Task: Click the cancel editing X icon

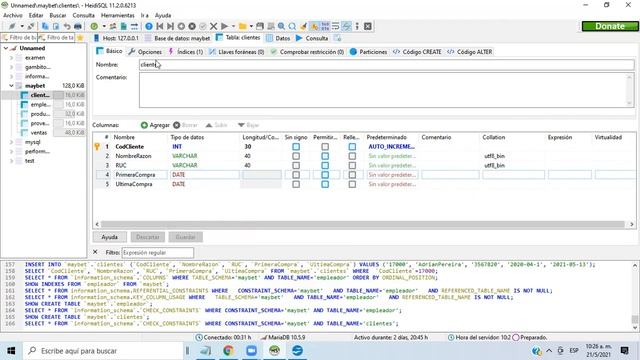Action: [x=213, y=27]
